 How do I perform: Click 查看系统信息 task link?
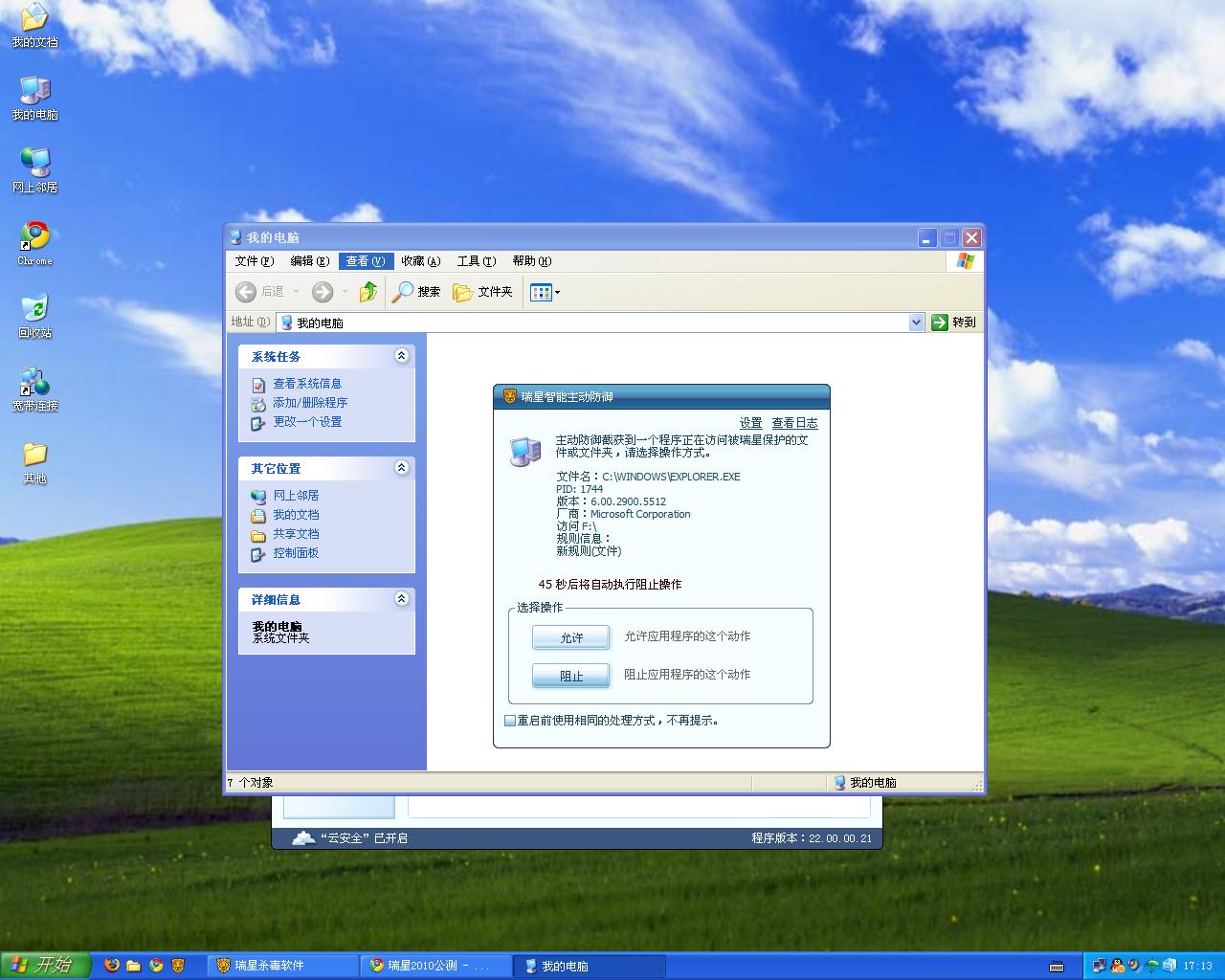point(307,384)
